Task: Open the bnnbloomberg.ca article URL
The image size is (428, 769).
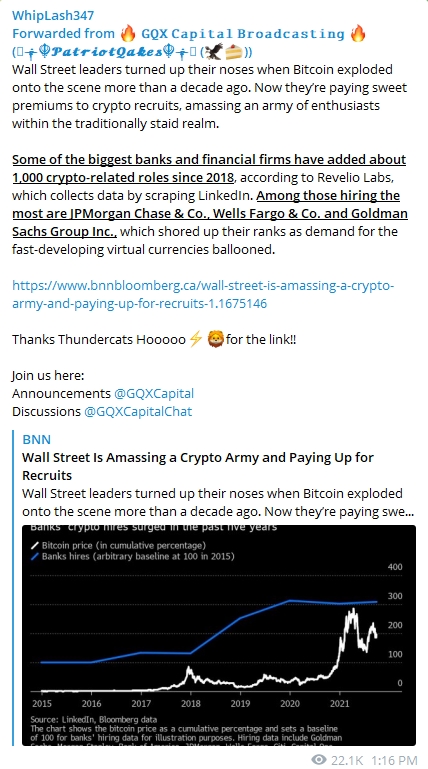Action: [x=203, y=294]
